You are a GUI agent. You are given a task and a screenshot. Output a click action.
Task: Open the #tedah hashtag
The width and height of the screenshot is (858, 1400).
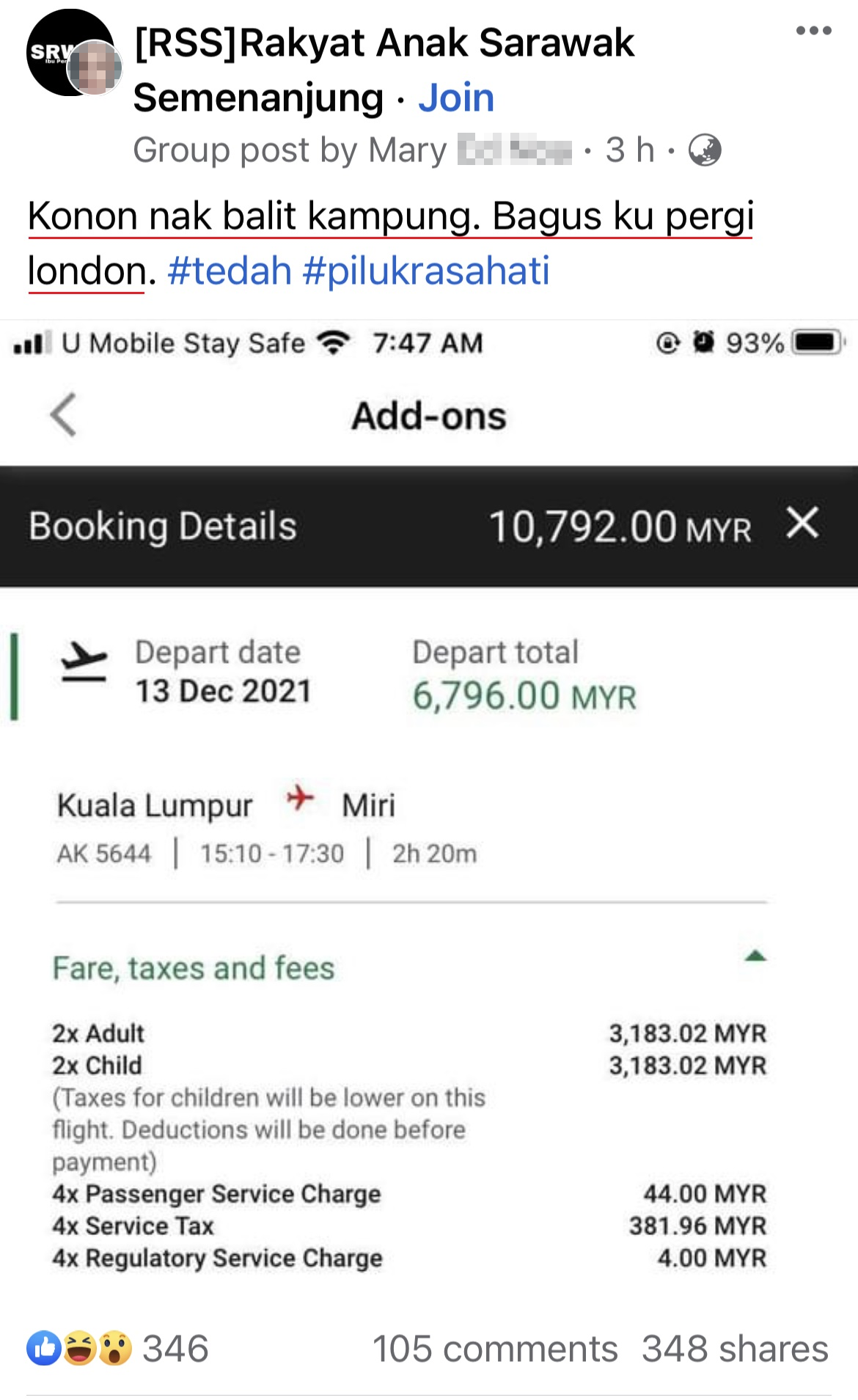tap(230, 271)
